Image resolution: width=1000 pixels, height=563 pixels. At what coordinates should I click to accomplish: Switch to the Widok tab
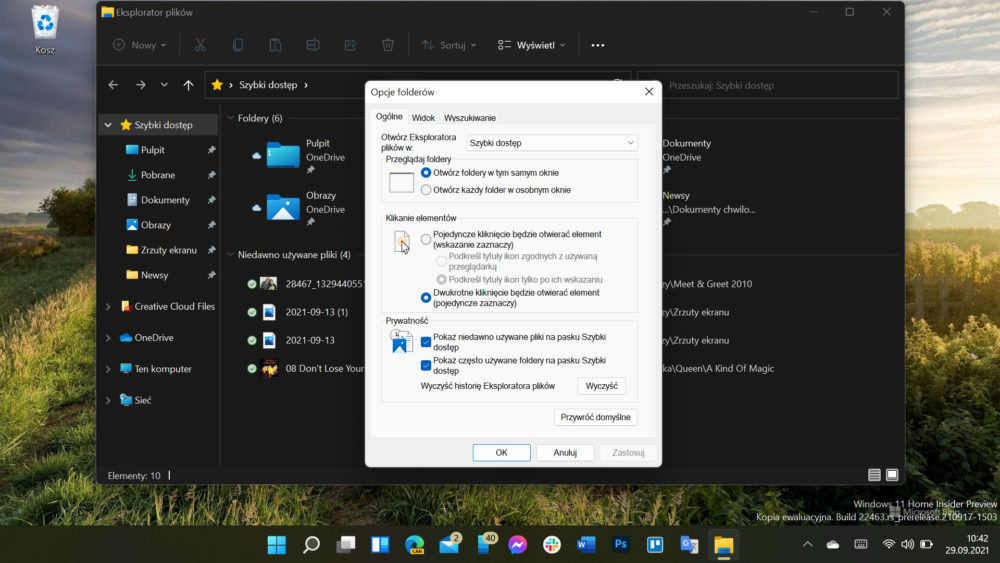click(x=423, y=118)
